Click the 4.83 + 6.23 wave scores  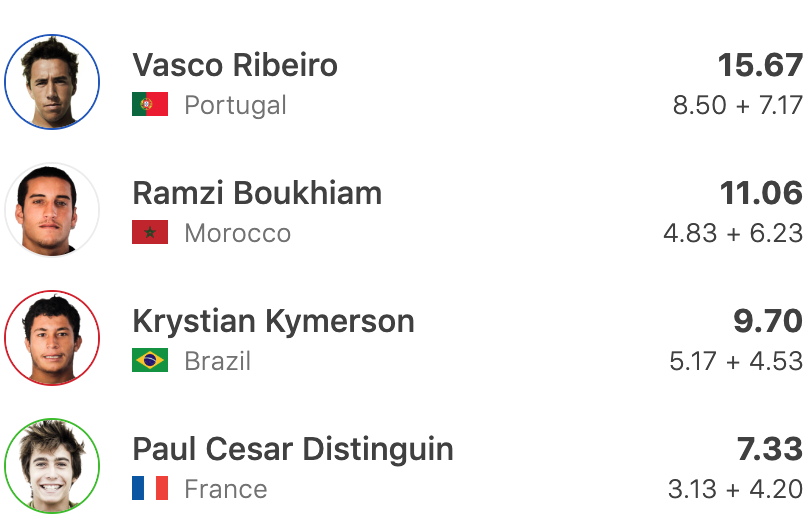click(x=733, y=233)
